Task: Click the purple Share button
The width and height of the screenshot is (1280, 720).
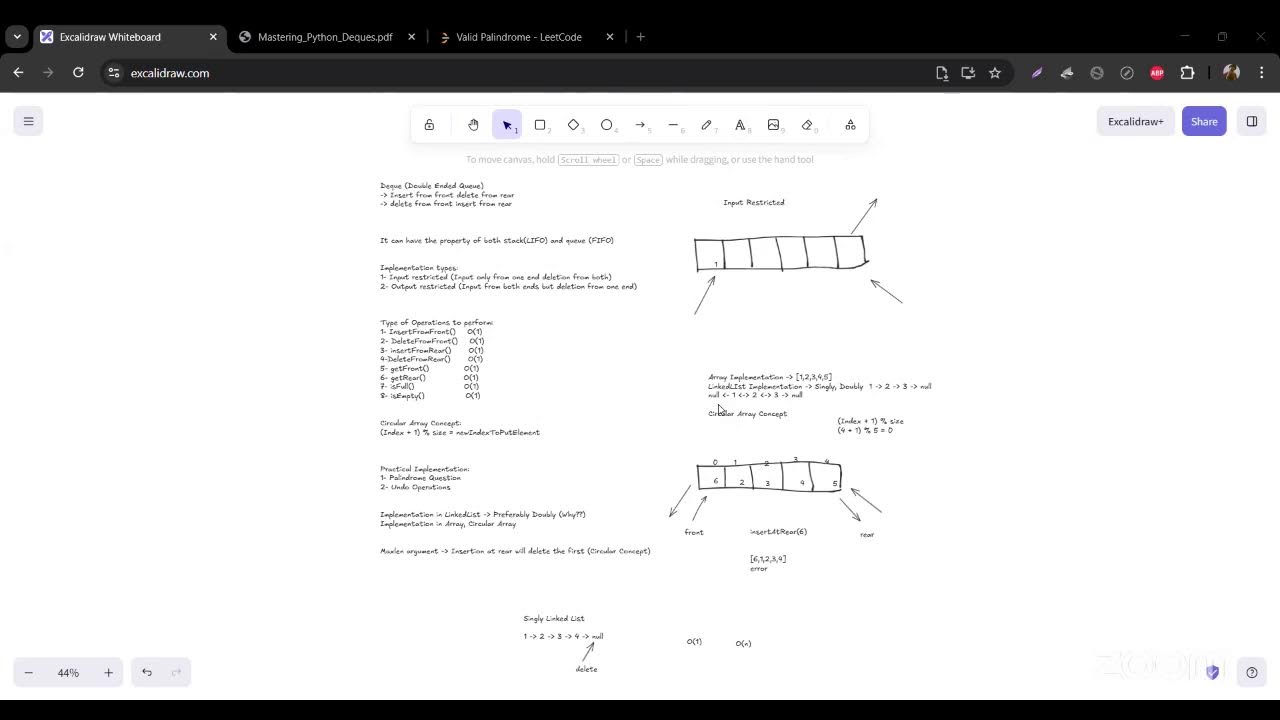Action: pos(1204,121)
